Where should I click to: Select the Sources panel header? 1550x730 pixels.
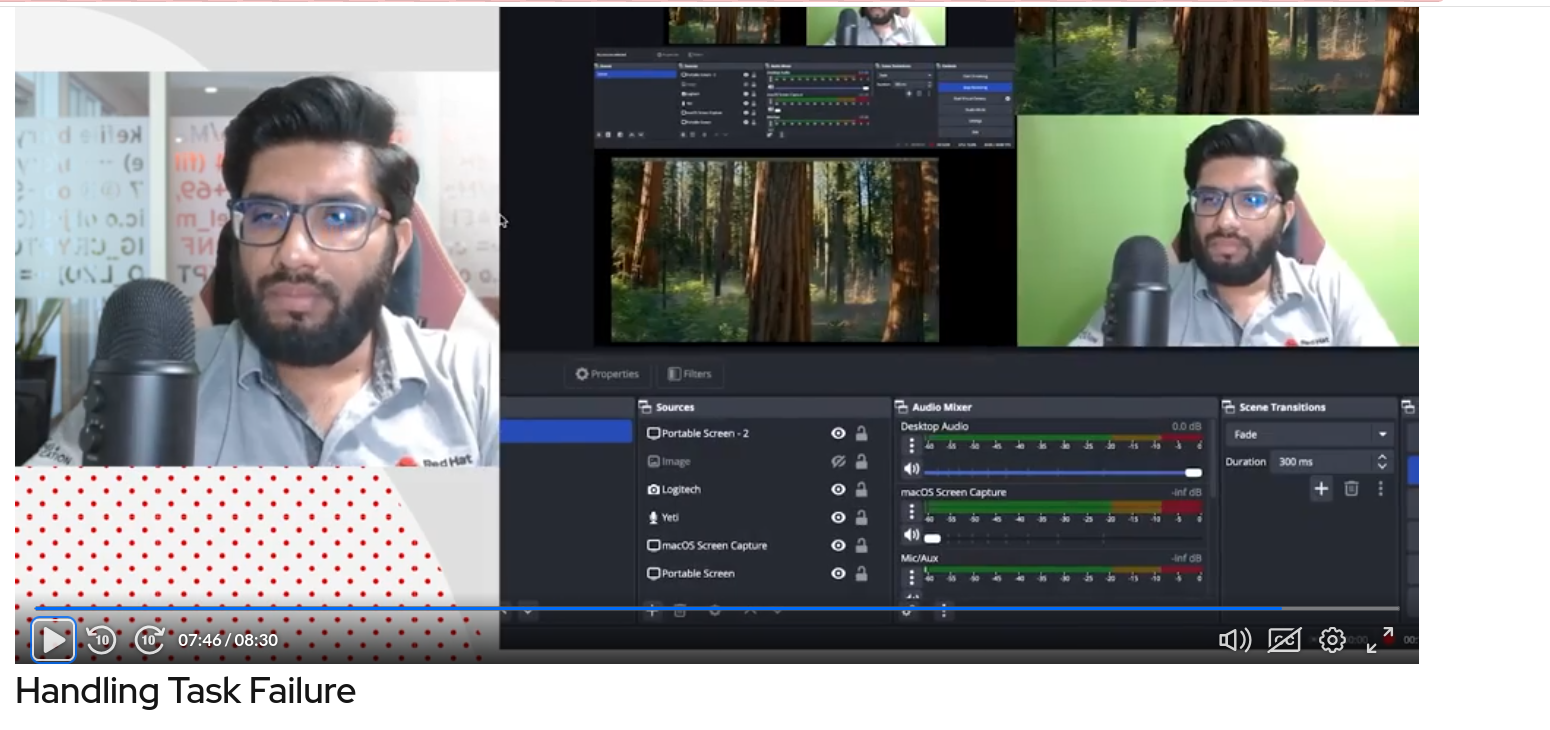[x=764, y=407]
